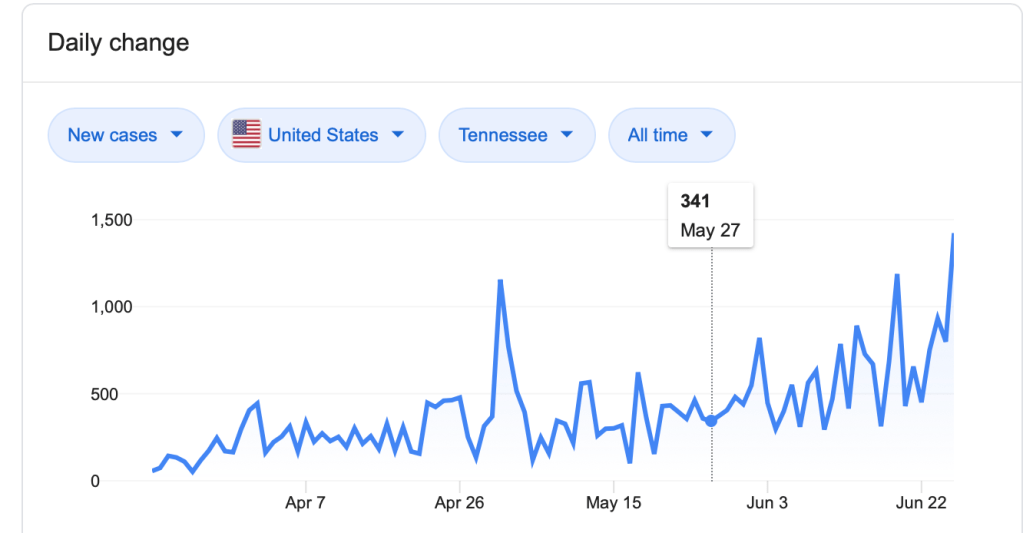The width and height of the screenshot is (1023, 533).
Task: Click the 1,000 y-axis label
Action: [110, 307]
